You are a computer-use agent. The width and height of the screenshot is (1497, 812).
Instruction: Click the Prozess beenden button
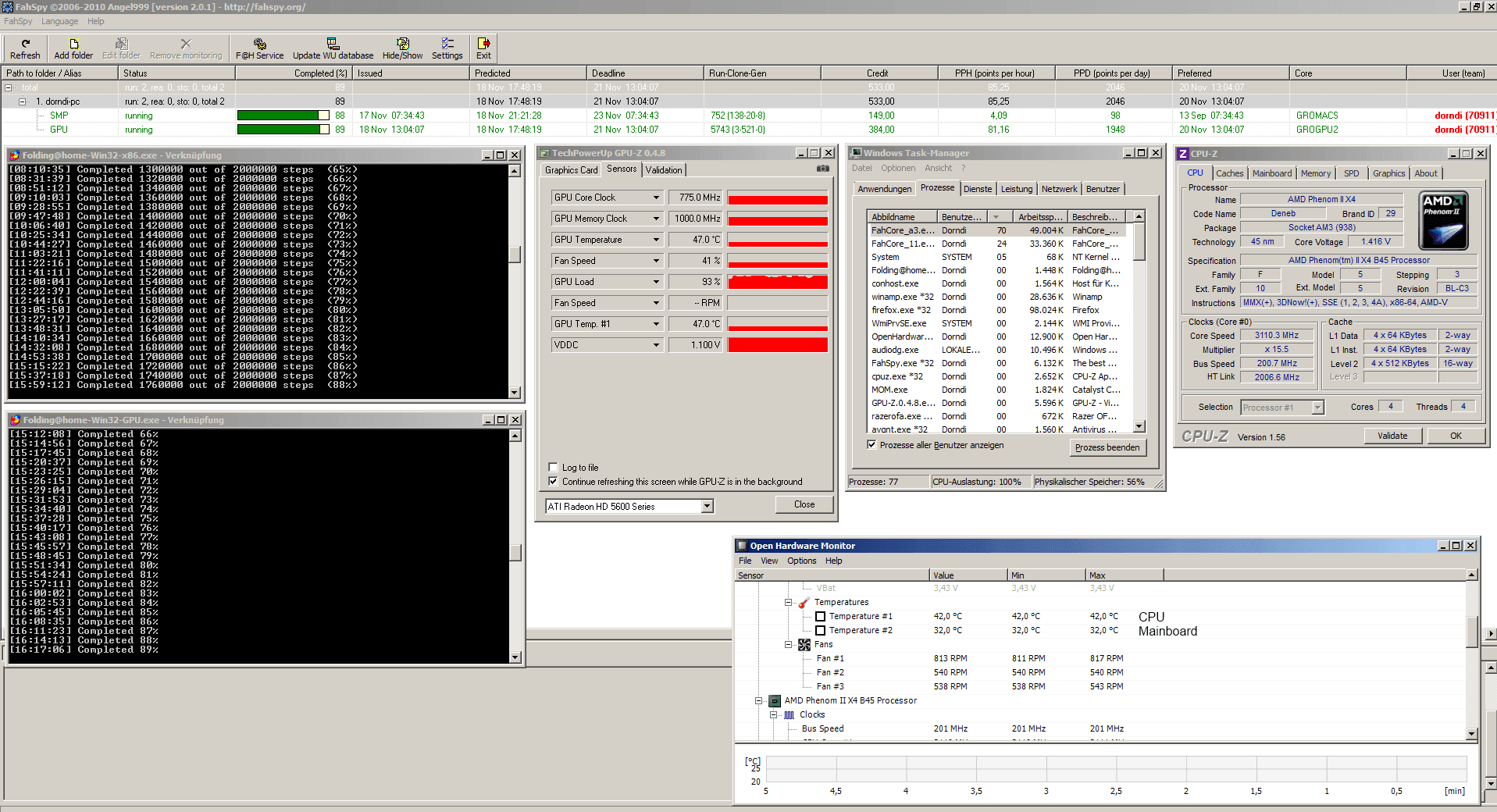(1107, 447)
